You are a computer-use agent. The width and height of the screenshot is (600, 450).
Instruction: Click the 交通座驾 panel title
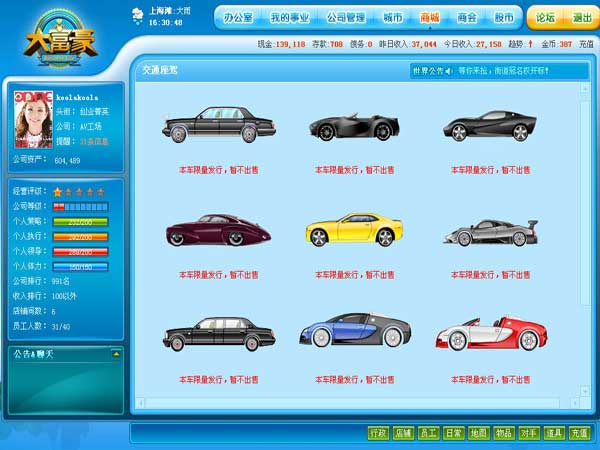click(x=160, y=70)
